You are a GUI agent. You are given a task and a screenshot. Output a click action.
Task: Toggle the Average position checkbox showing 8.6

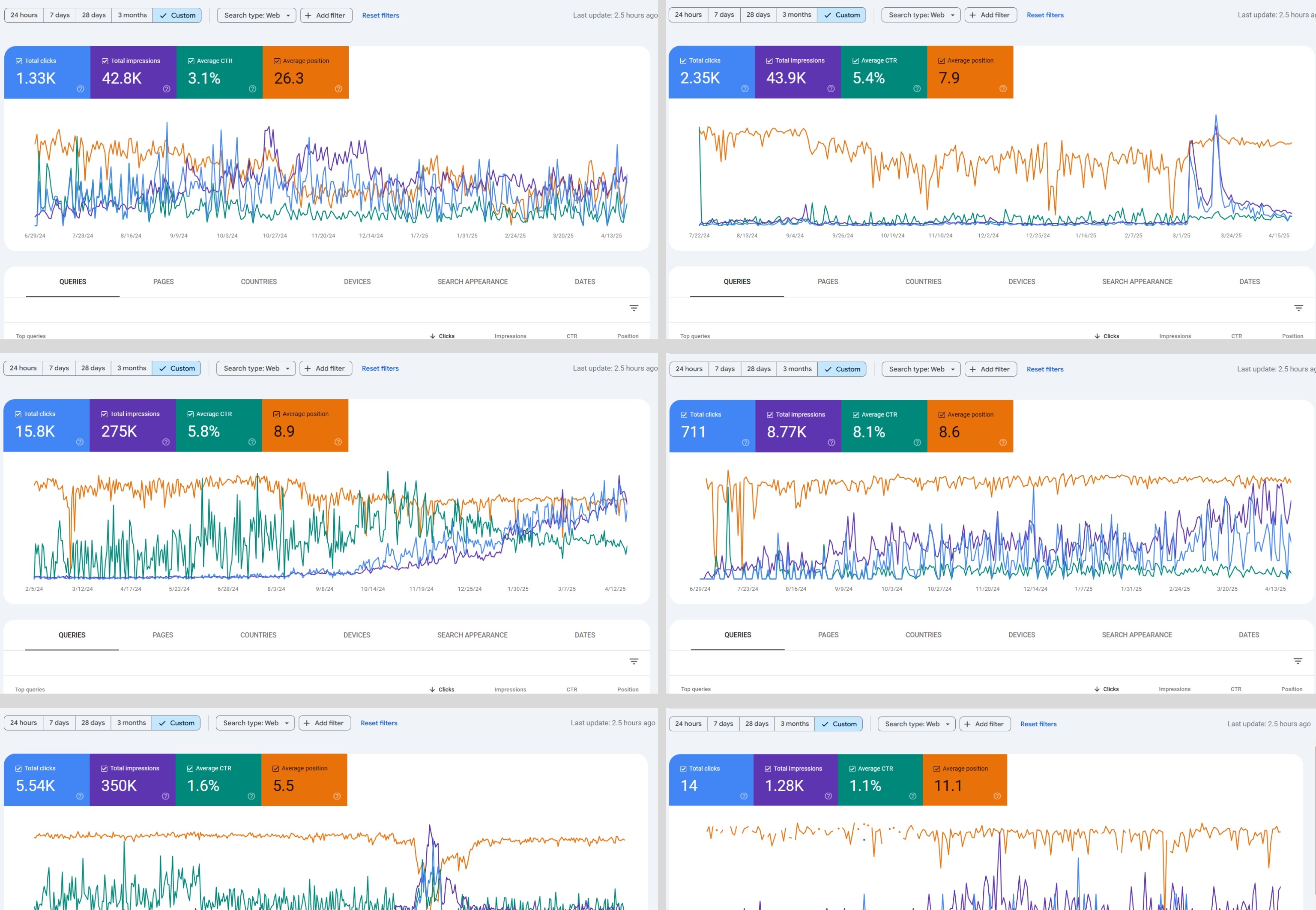coord(942,415)
